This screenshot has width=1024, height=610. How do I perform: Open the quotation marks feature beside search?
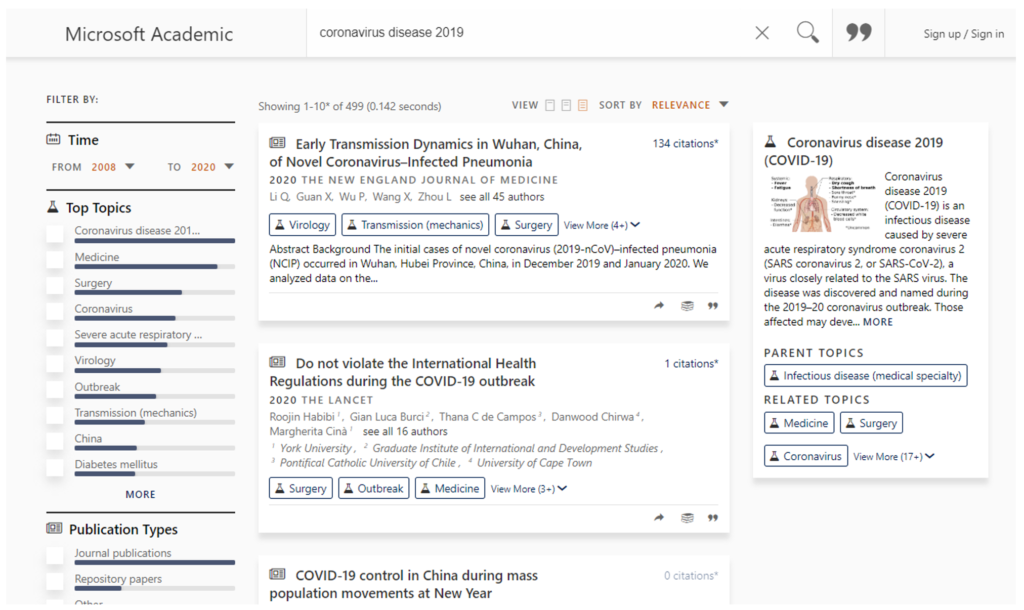pos(858,32)
